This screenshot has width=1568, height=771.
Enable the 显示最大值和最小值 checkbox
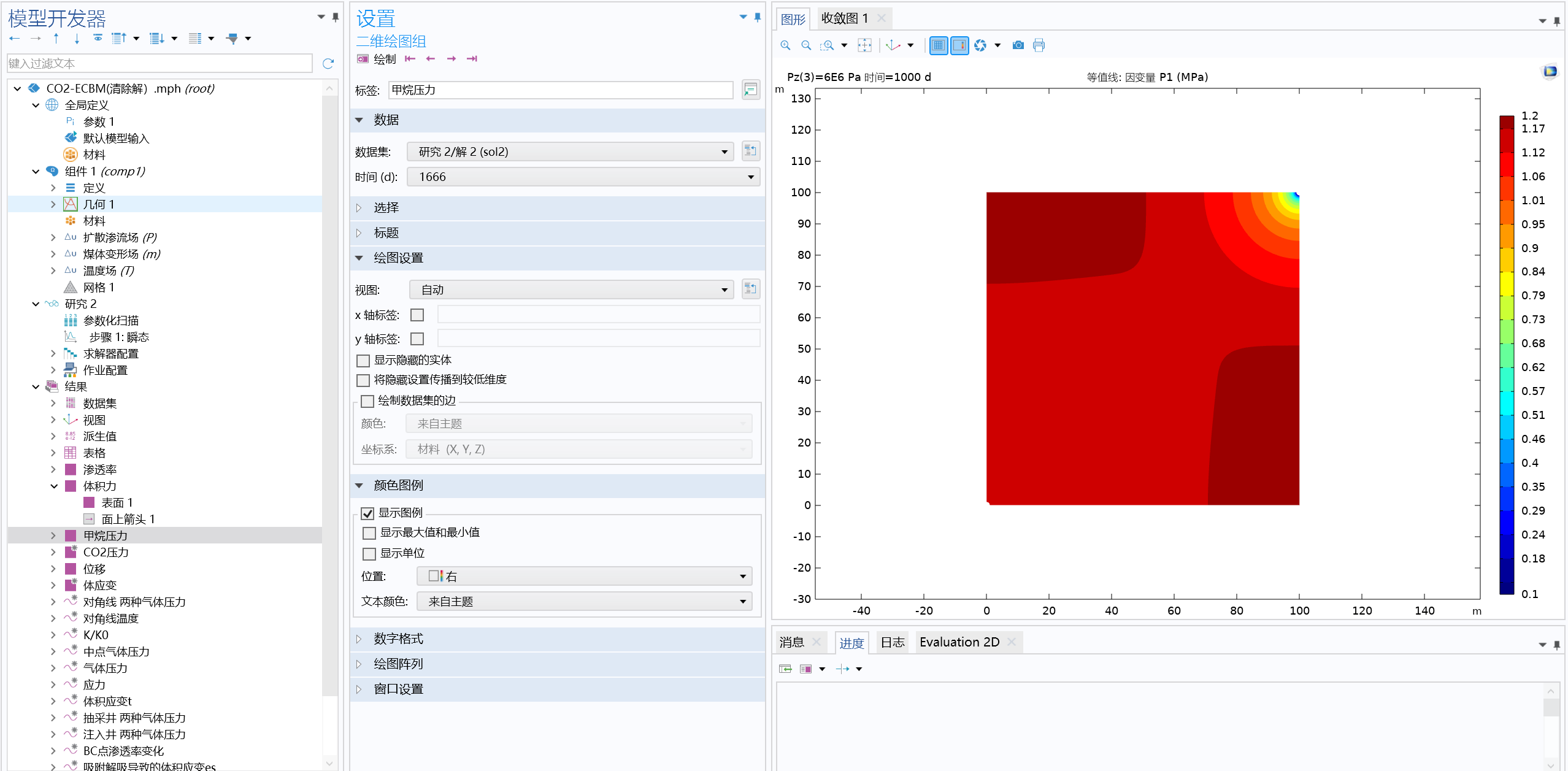point(369,533)
